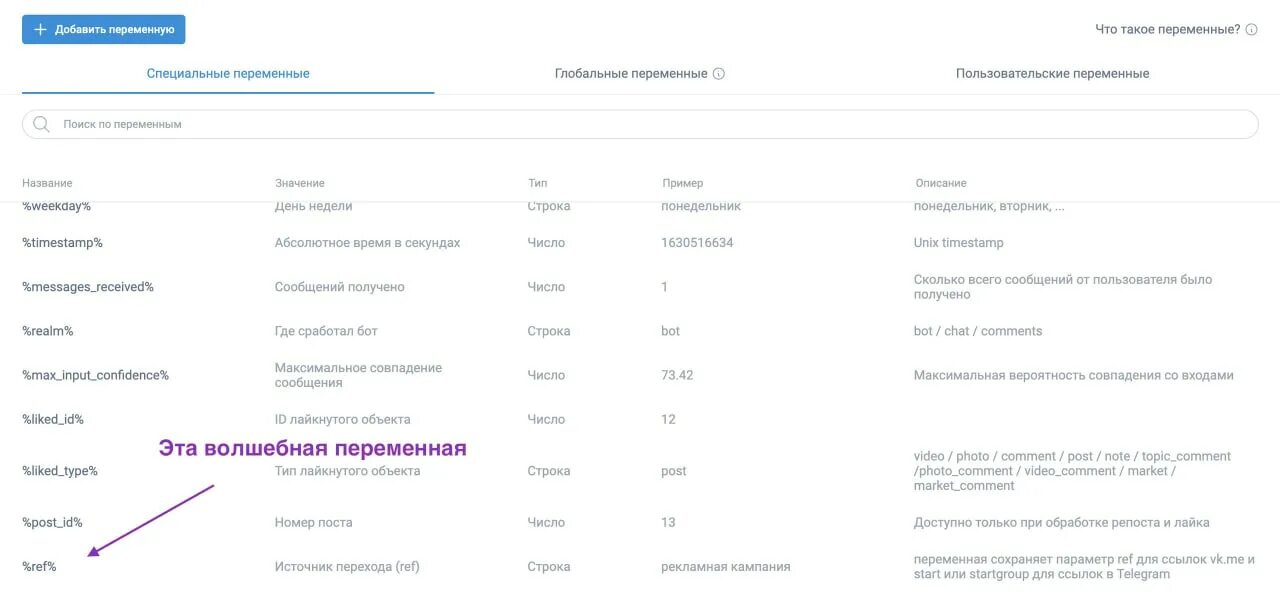This screenshot has width=1280, height=599.
Task: Click the %post_id% variable name
Action: pyautogui.click(x=51, y=521)
